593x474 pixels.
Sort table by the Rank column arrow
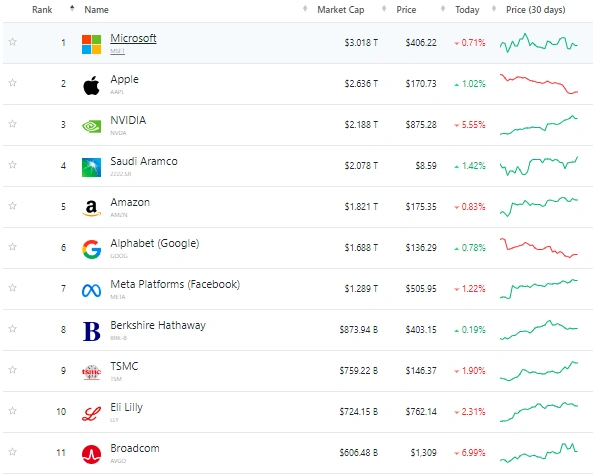tap(72, 8)
